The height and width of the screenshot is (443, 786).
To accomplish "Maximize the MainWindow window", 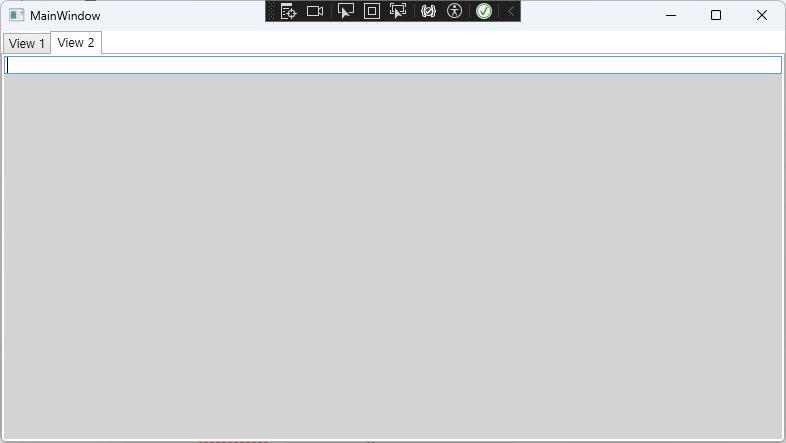I will tap(716, 15).
